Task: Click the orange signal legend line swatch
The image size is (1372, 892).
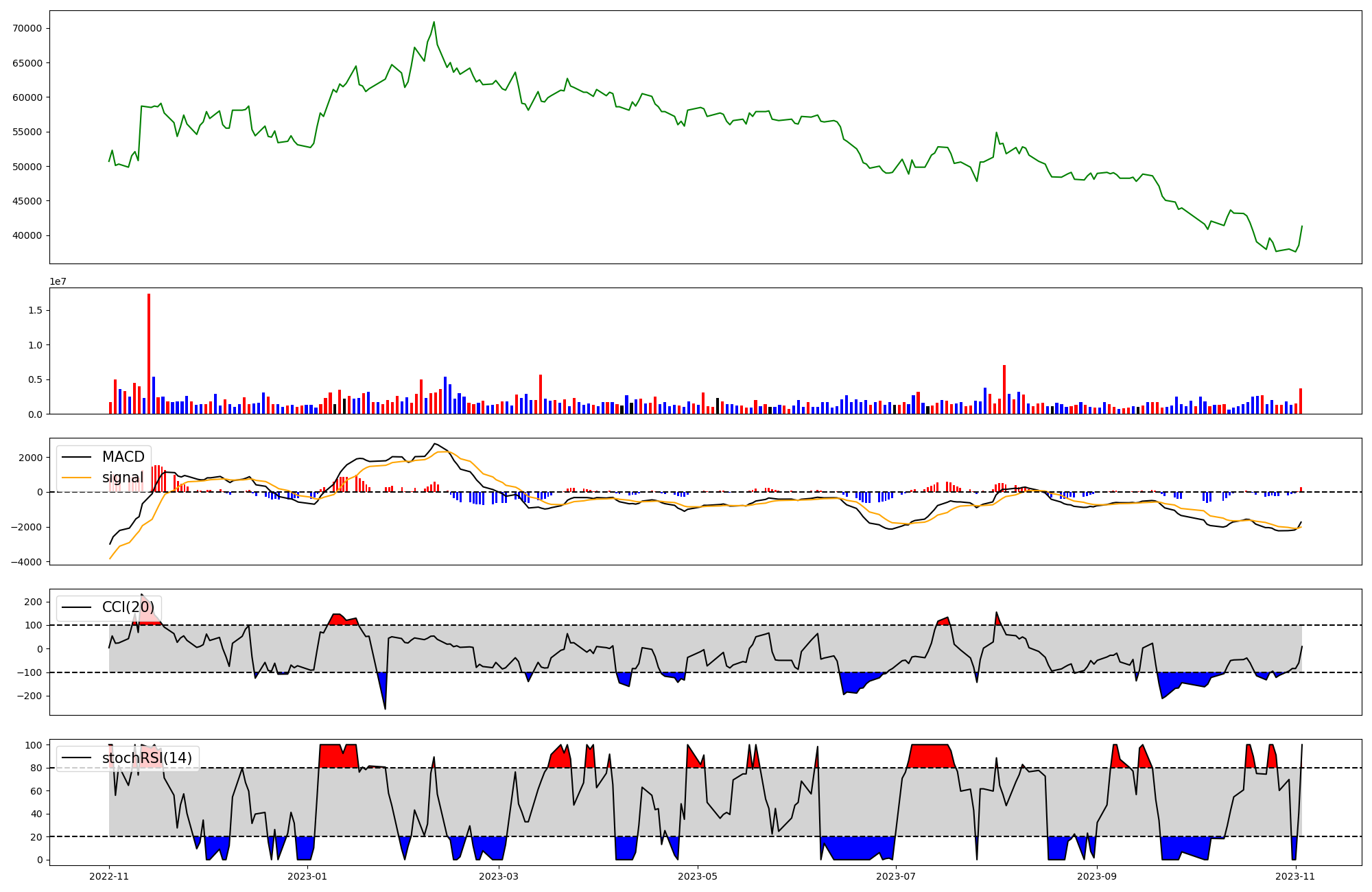Action: (78, 478)
